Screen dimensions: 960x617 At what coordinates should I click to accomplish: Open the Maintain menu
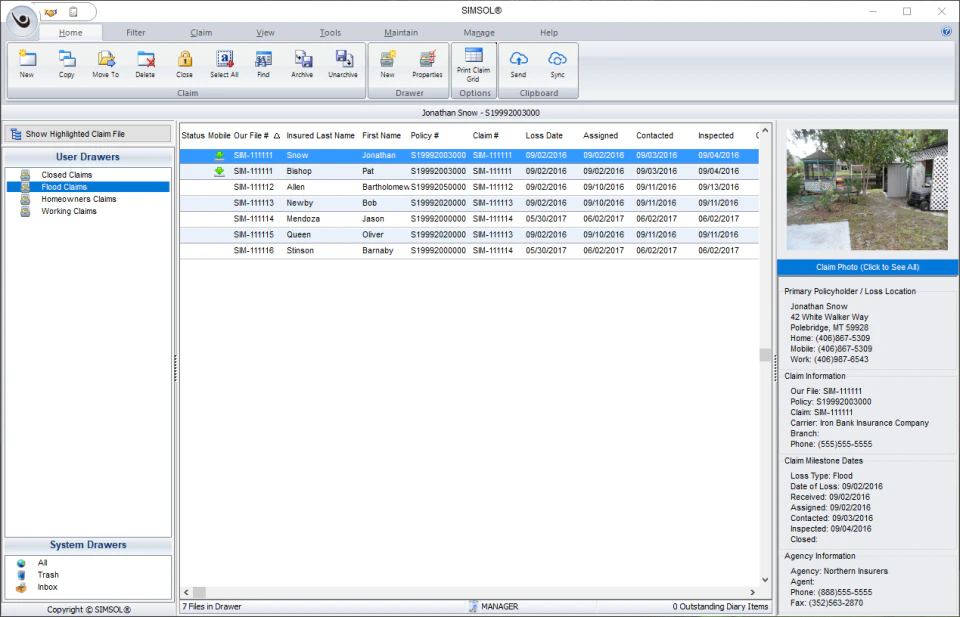pos(402,32)
